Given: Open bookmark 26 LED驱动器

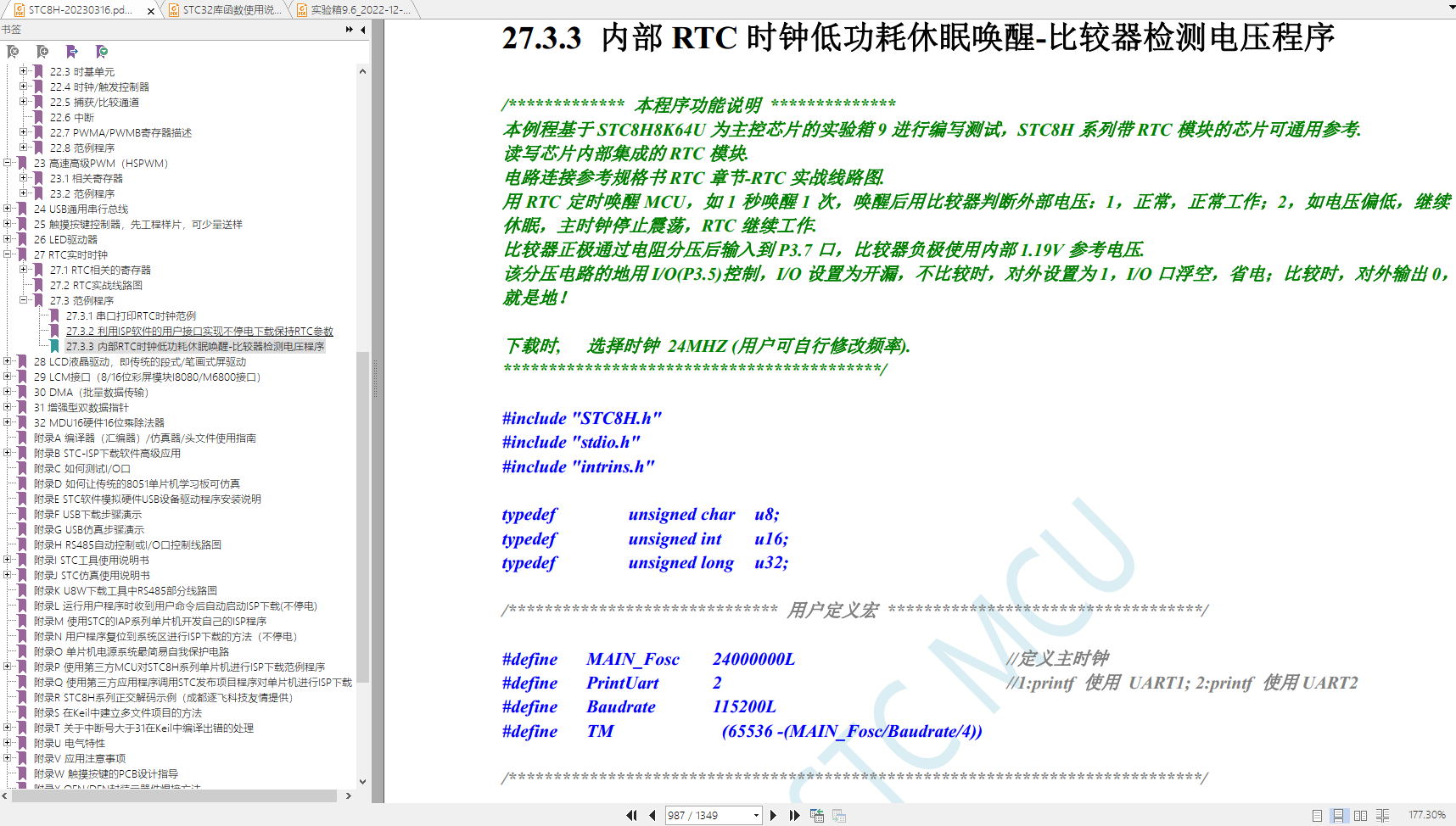Looking at the screenshot, I should click(65, 239).
